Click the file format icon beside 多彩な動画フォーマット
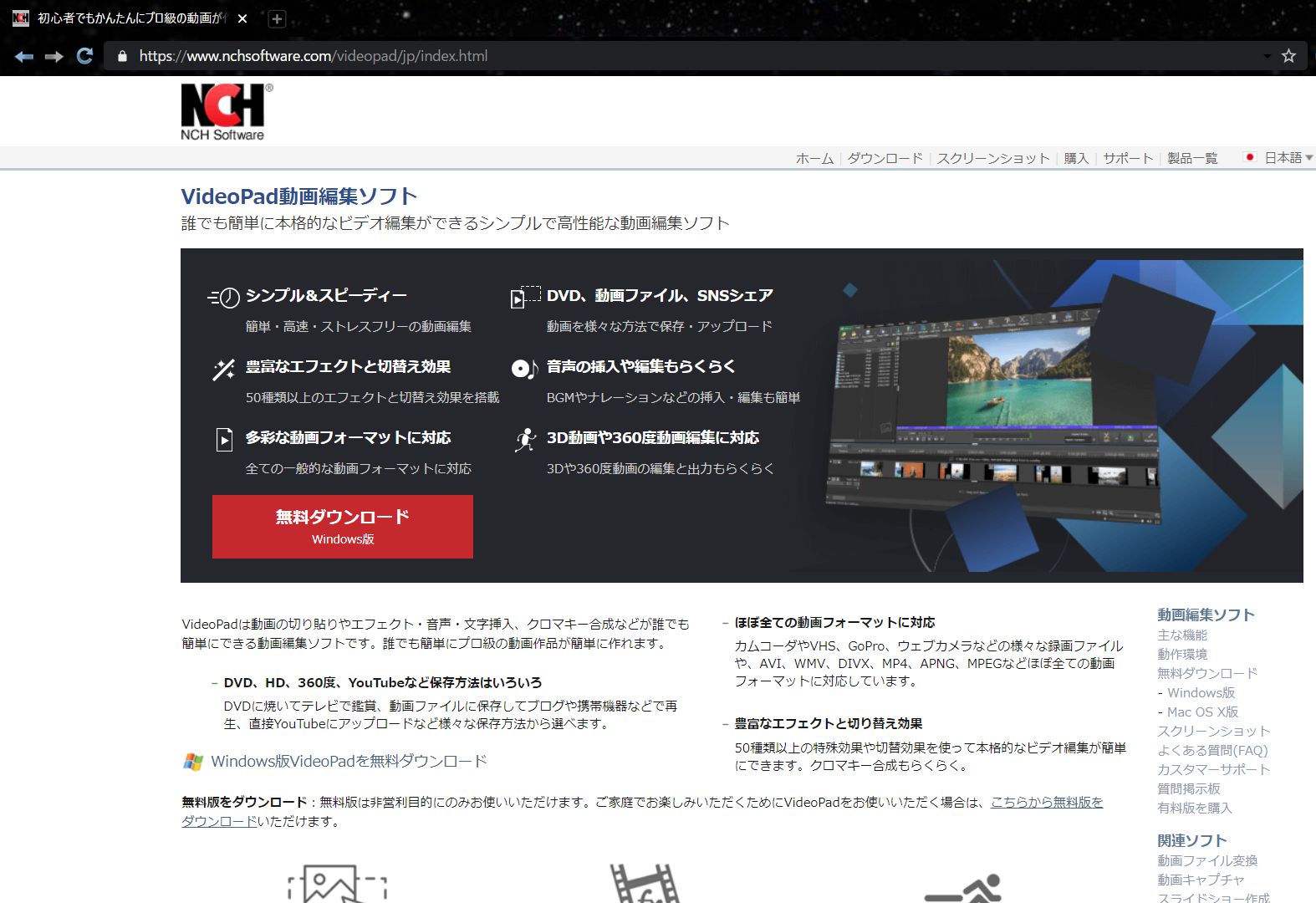Viewport: 1316px width, 903px height. (x=224, y=439)
